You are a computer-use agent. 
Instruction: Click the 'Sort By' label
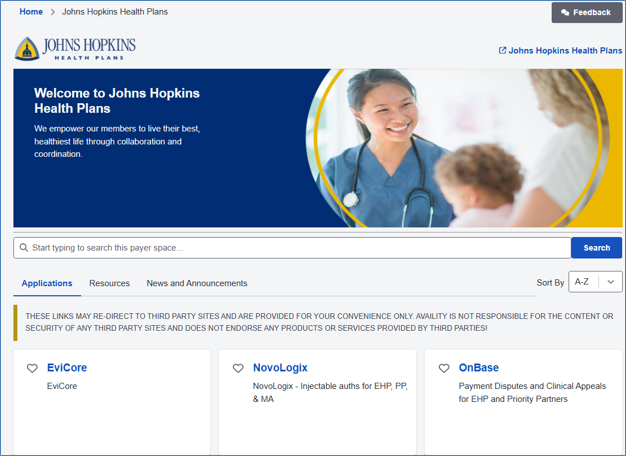[x=550, y=282]
